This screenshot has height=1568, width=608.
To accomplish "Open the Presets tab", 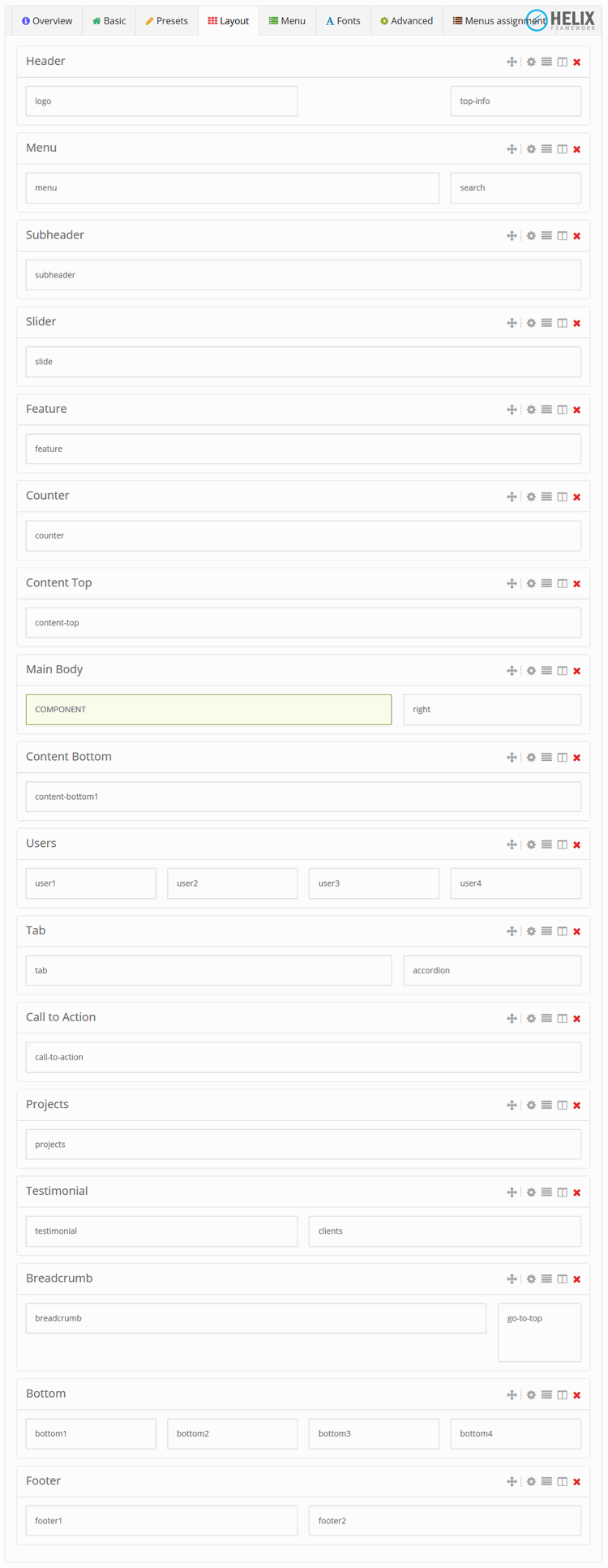I will (166, 21).
